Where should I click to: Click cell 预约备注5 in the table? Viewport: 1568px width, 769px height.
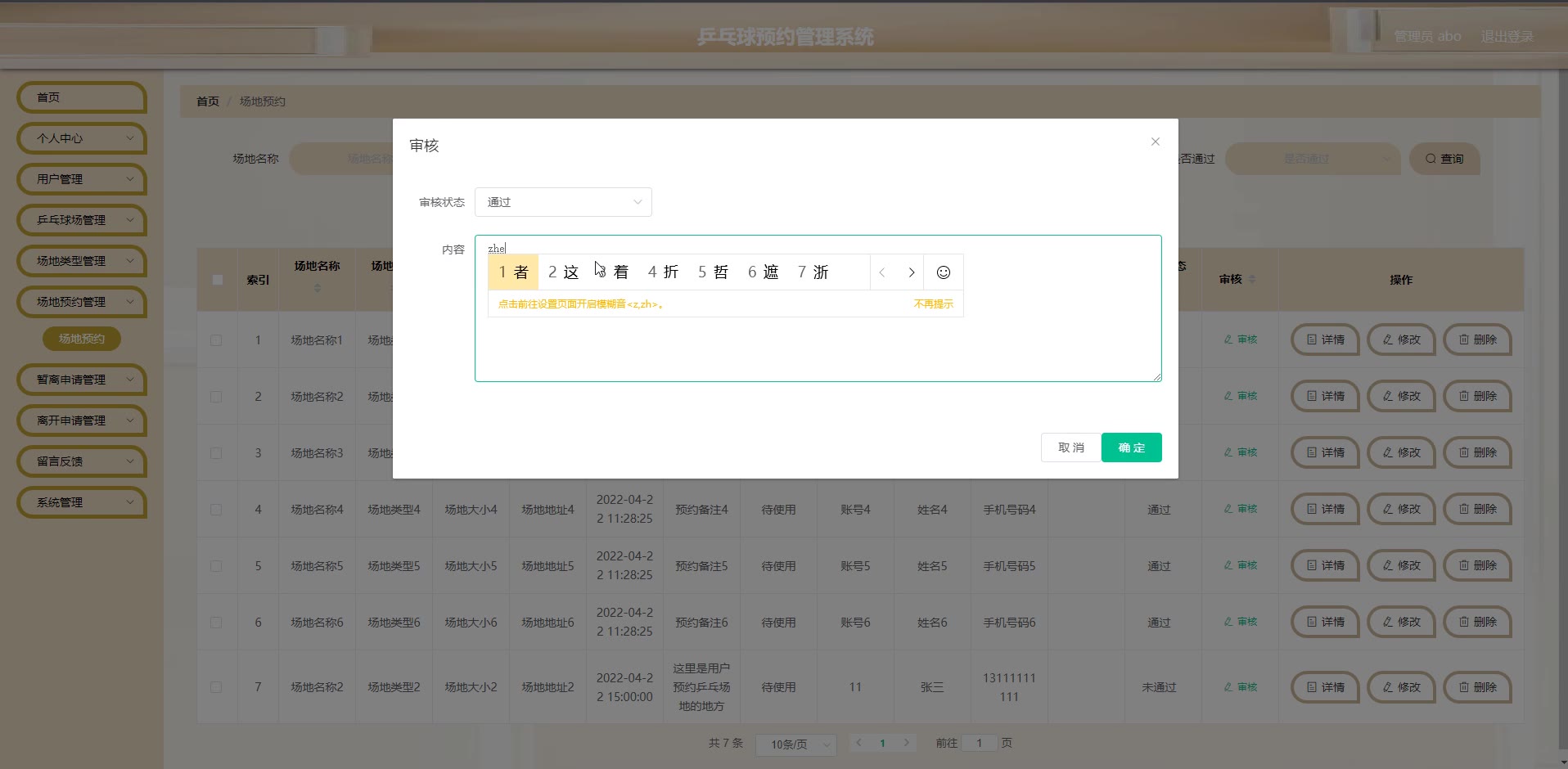pos(701,566)
